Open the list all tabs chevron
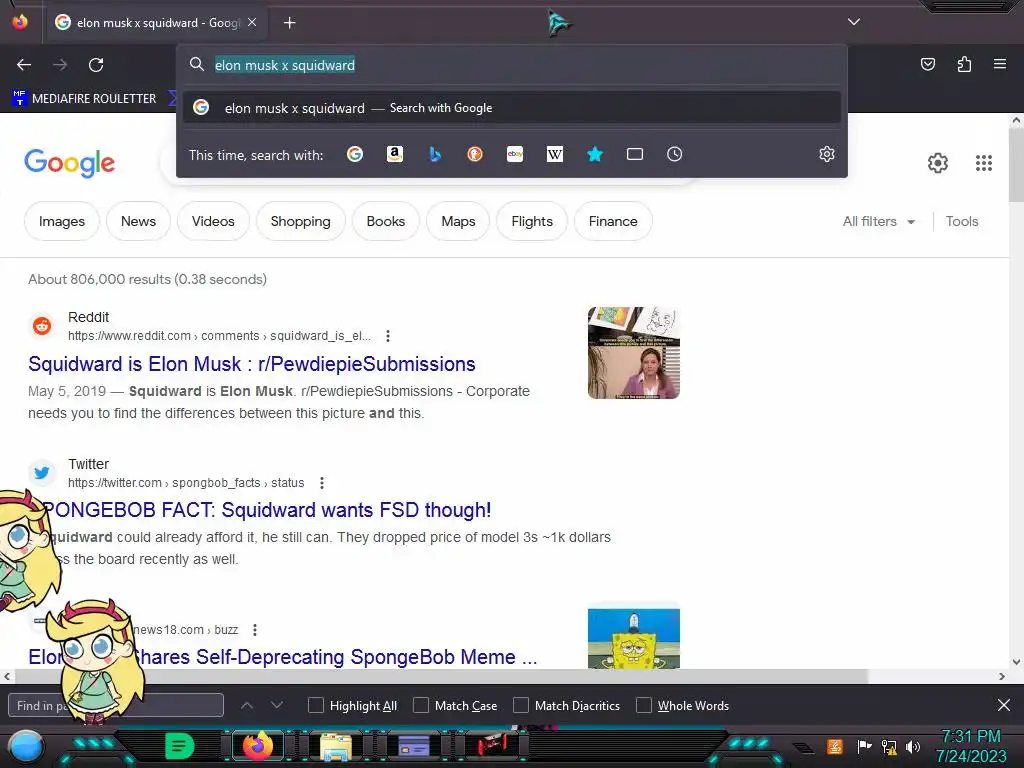 click(x=854, y=22)
